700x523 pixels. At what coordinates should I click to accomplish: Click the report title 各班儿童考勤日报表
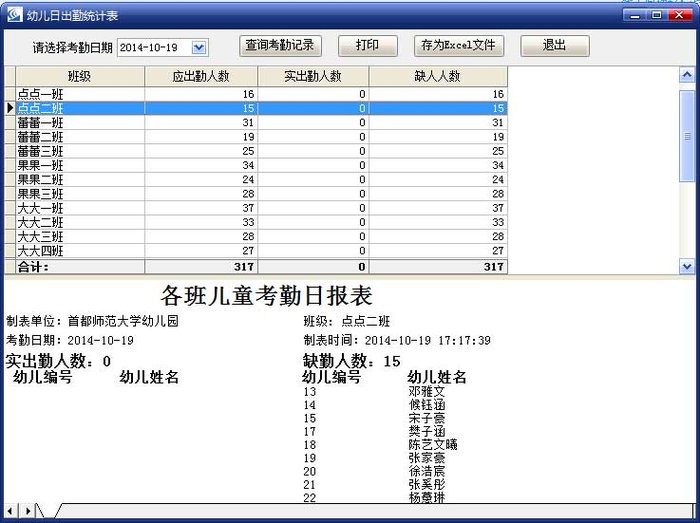point(267,295)
